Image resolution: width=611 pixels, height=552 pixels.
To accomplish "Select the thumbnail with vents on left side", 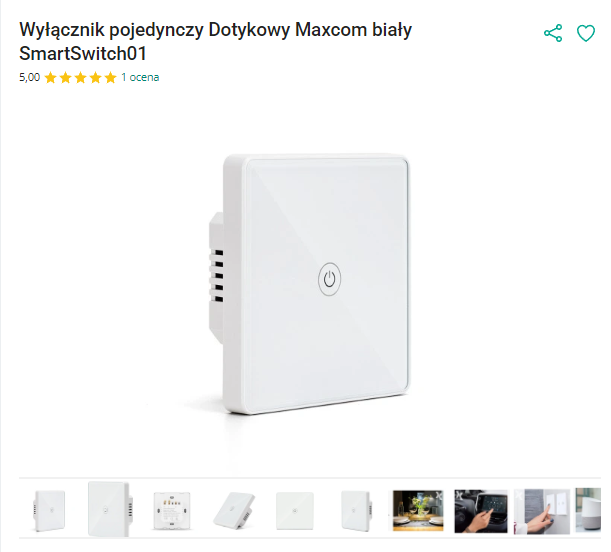I will [x=49, y=510].
